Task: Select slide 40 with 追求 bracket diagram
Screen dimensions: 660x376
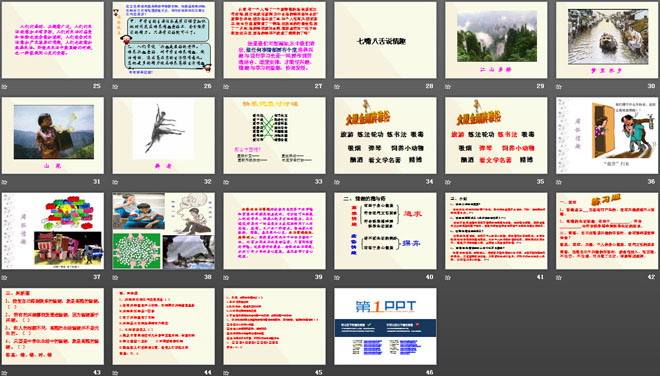Action: (385, 231)
